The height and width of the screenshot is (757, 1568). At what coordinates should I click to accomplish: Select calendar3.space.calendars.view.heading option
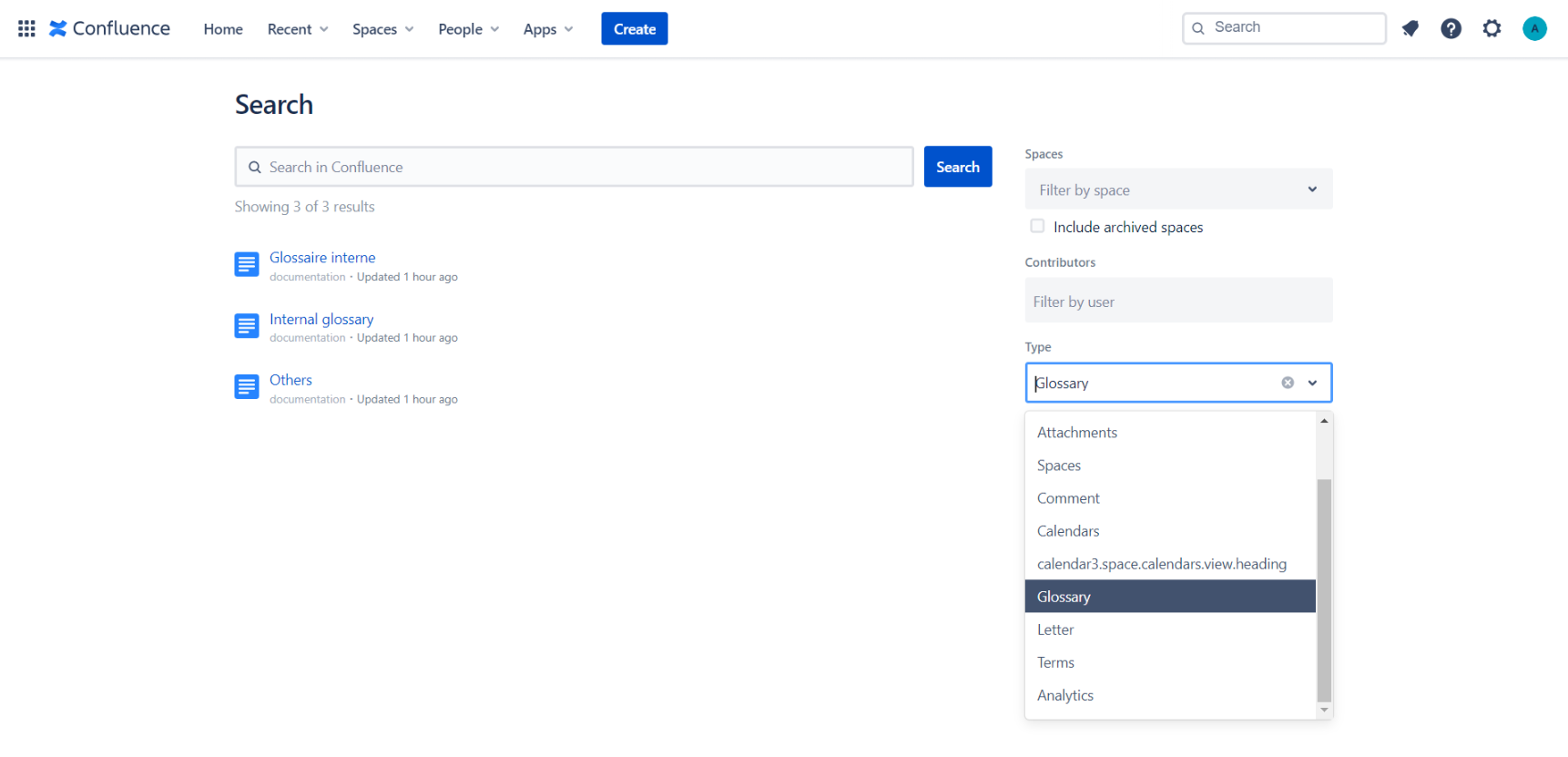[1170, 564]
